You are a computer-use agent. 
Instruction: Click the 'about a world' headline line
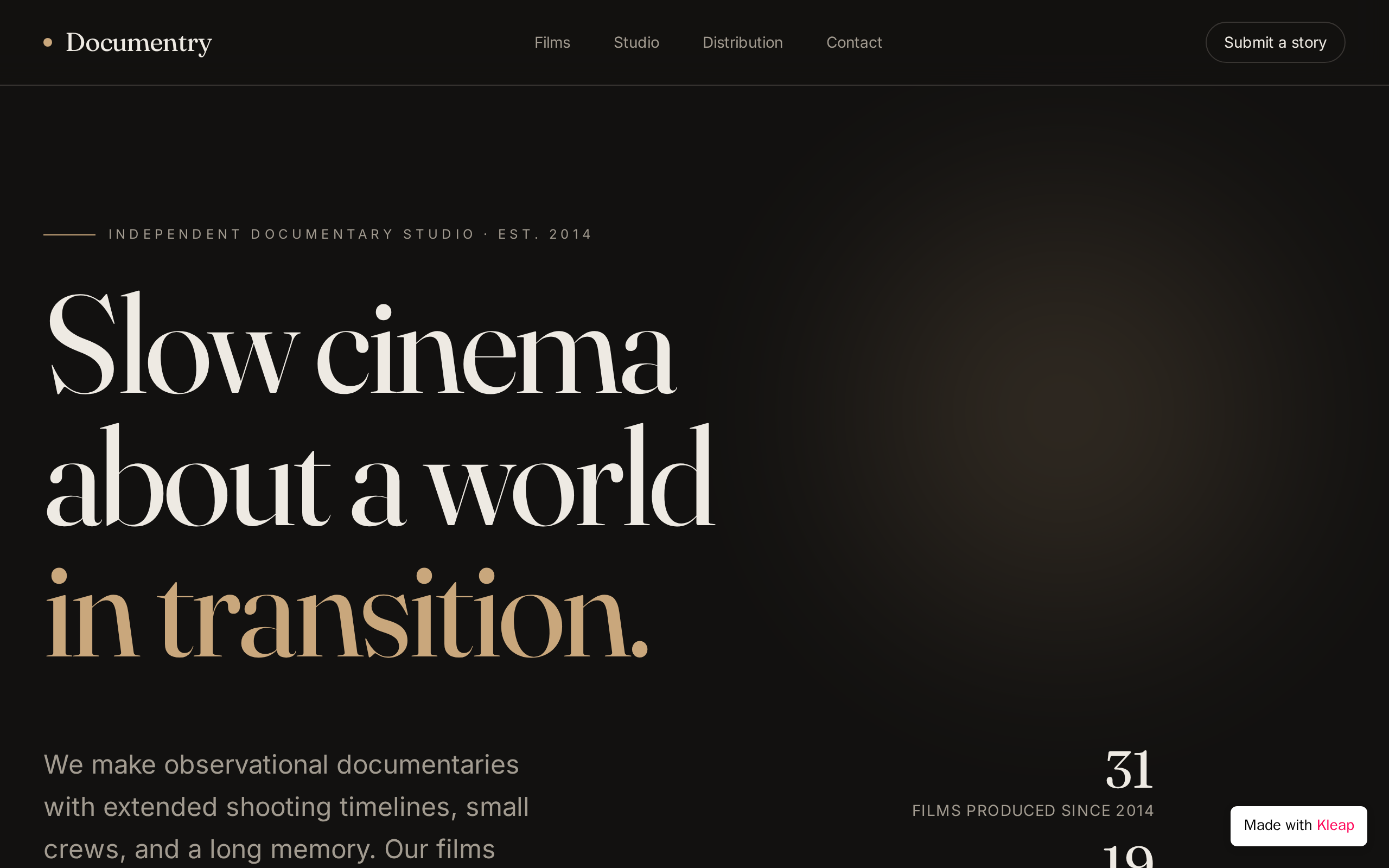coord(380,475)
